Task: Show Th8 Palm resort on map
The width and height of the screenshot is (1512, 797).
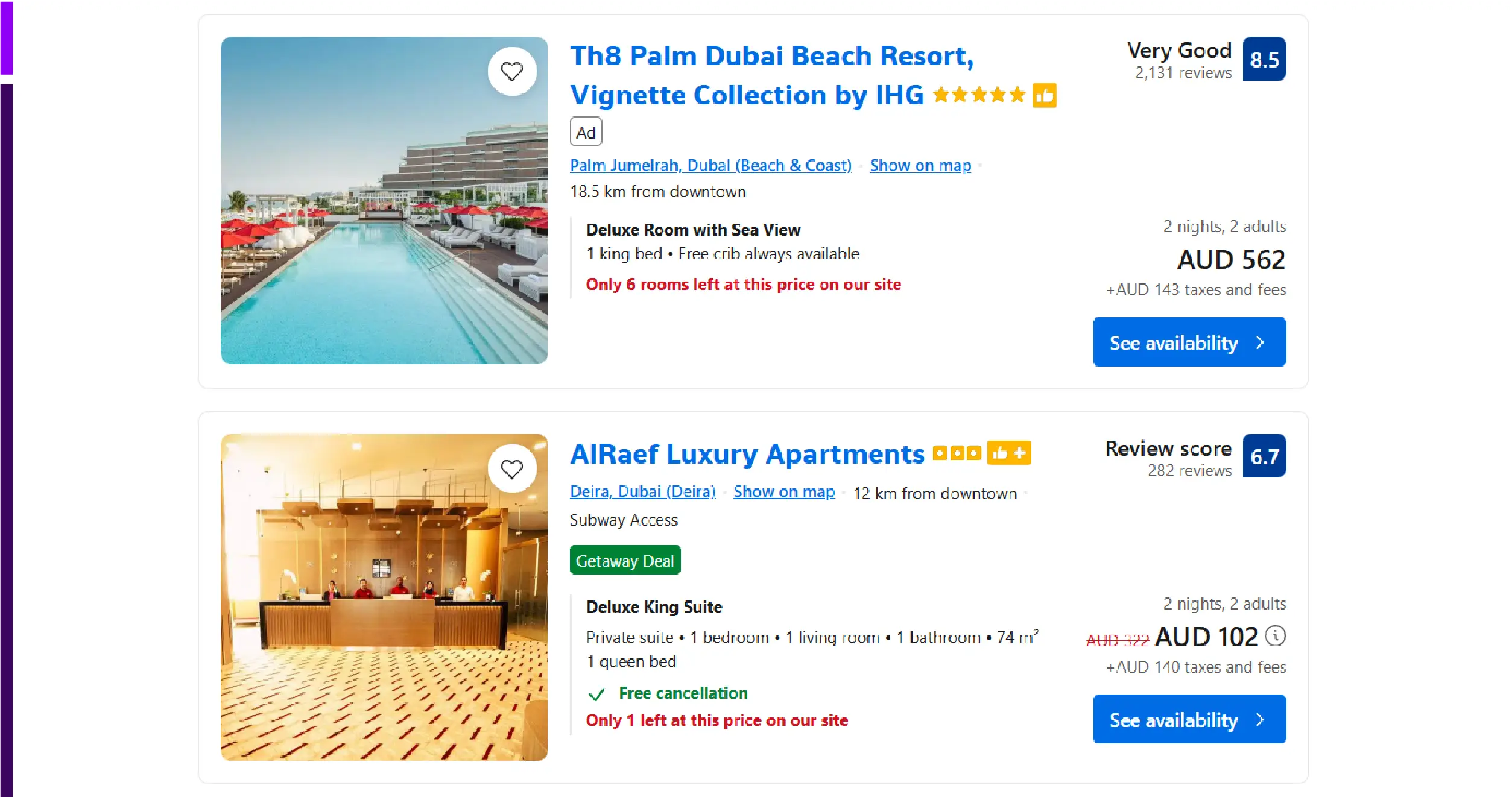Action: (919, 165)
